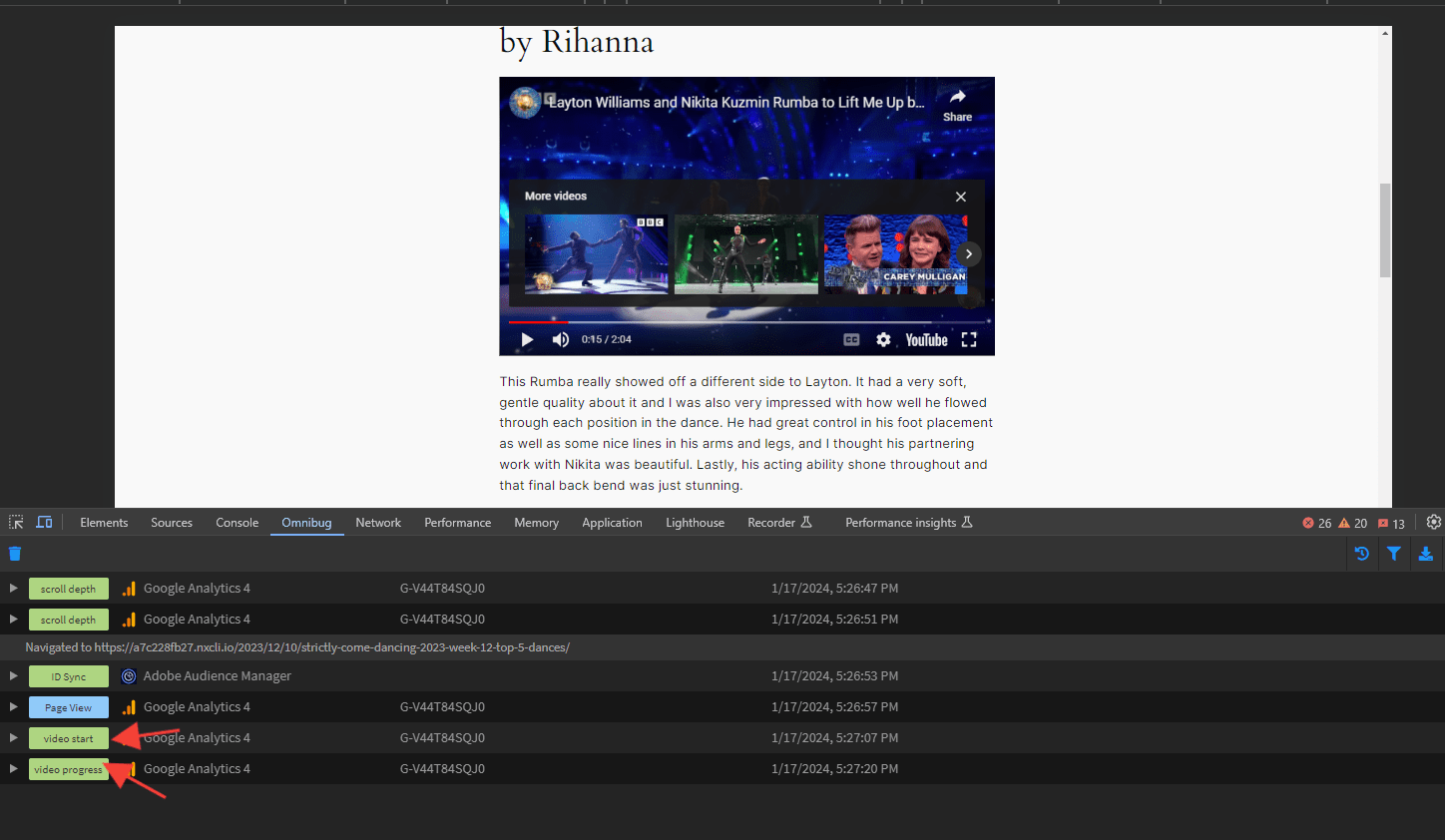Click the 'video start' event label

click(x=69, y=738)
